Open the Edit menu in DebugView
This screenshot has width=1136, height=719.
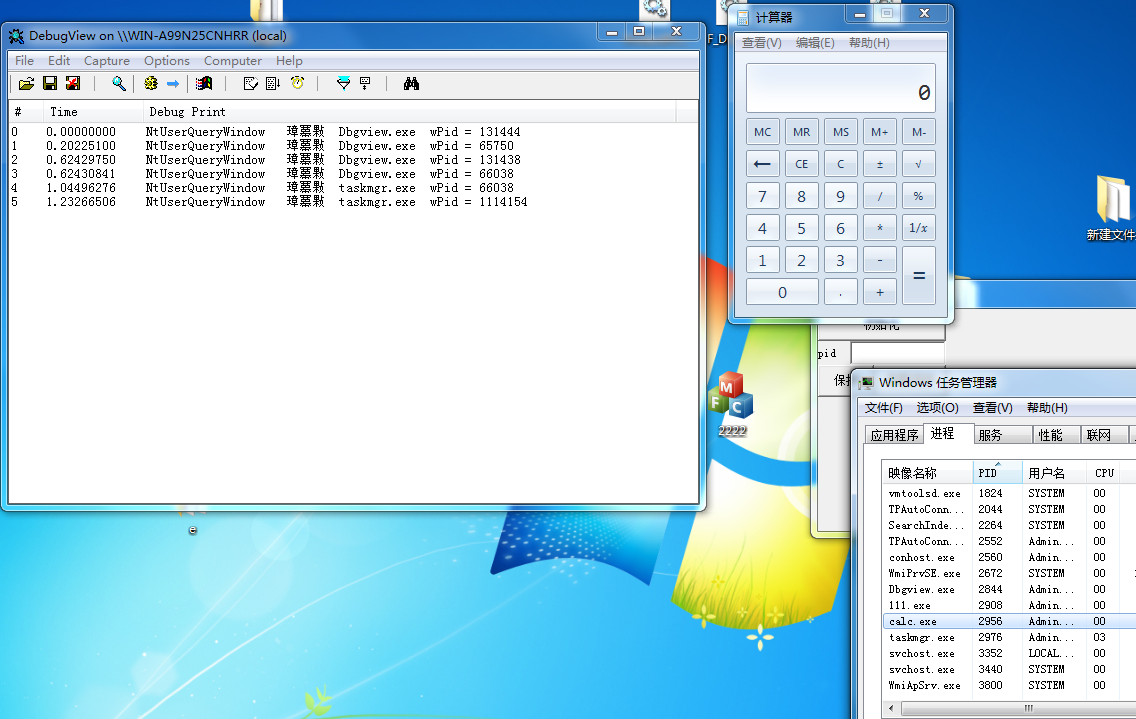click(x=59, y=61)
